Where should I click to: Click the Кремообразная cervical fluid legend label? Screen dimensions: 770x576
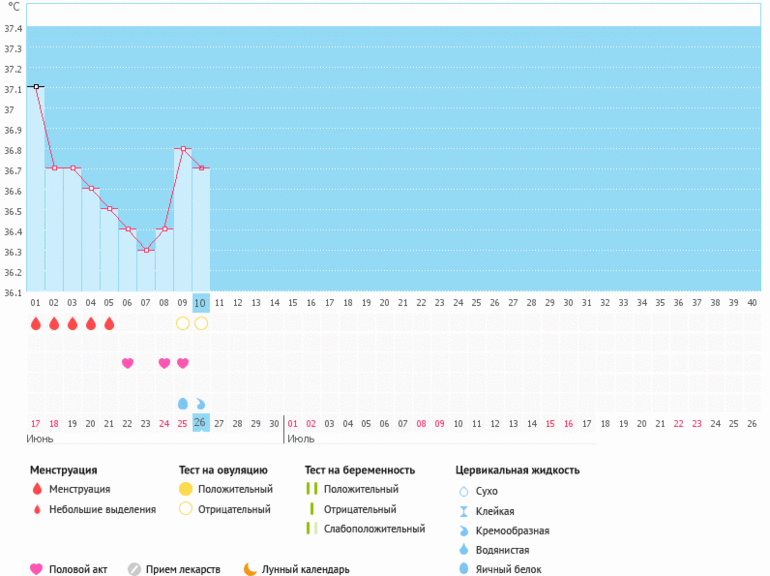[512, 530]
